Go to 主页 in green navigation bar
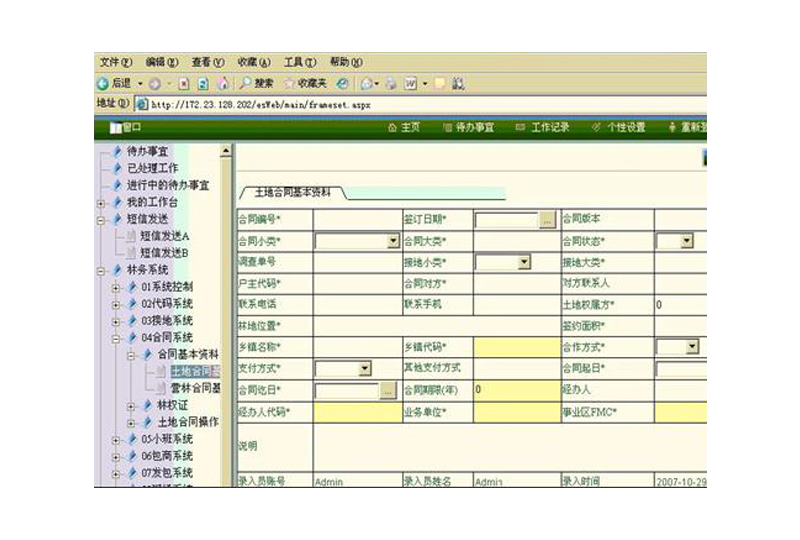The image size is (800, 540). click(404, 128)
